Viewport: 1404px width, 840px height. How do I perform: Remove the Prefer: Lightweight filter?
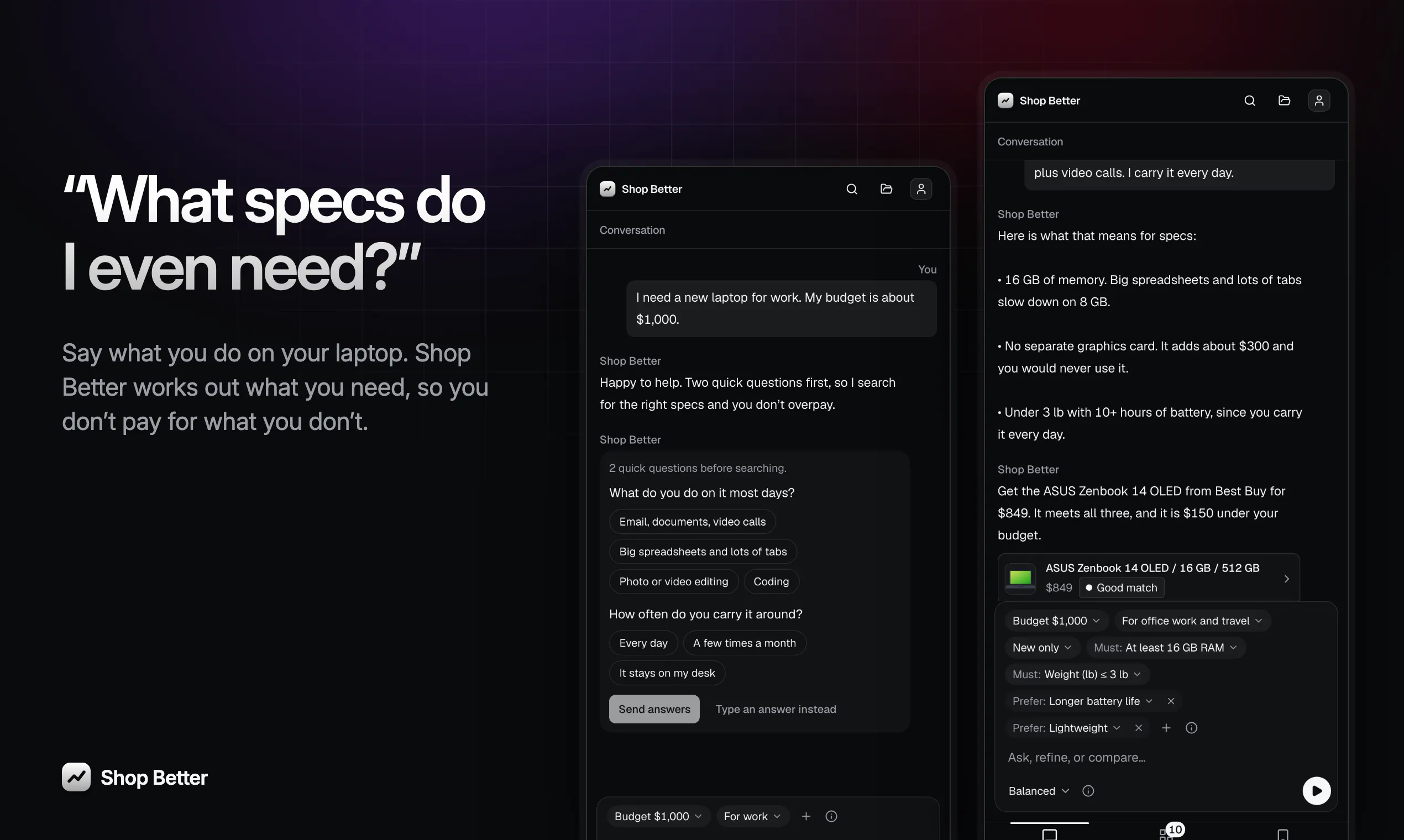[1139, 728]
